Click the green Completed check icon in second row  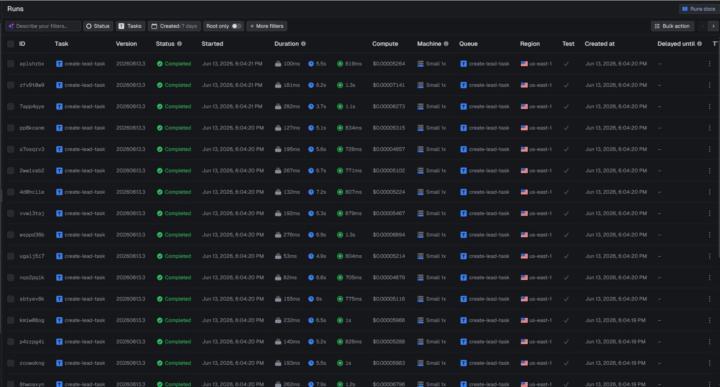point(159,85)
